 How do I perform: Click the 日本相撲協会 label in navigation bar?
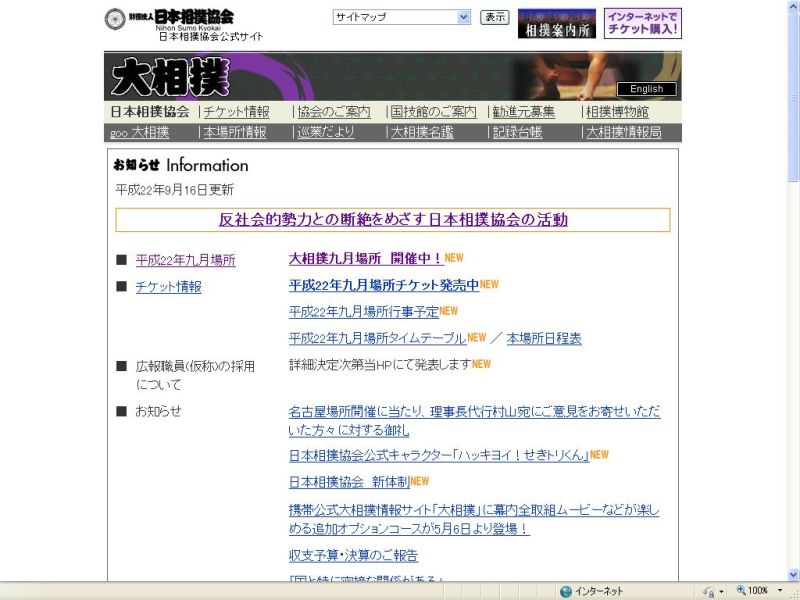150,112
